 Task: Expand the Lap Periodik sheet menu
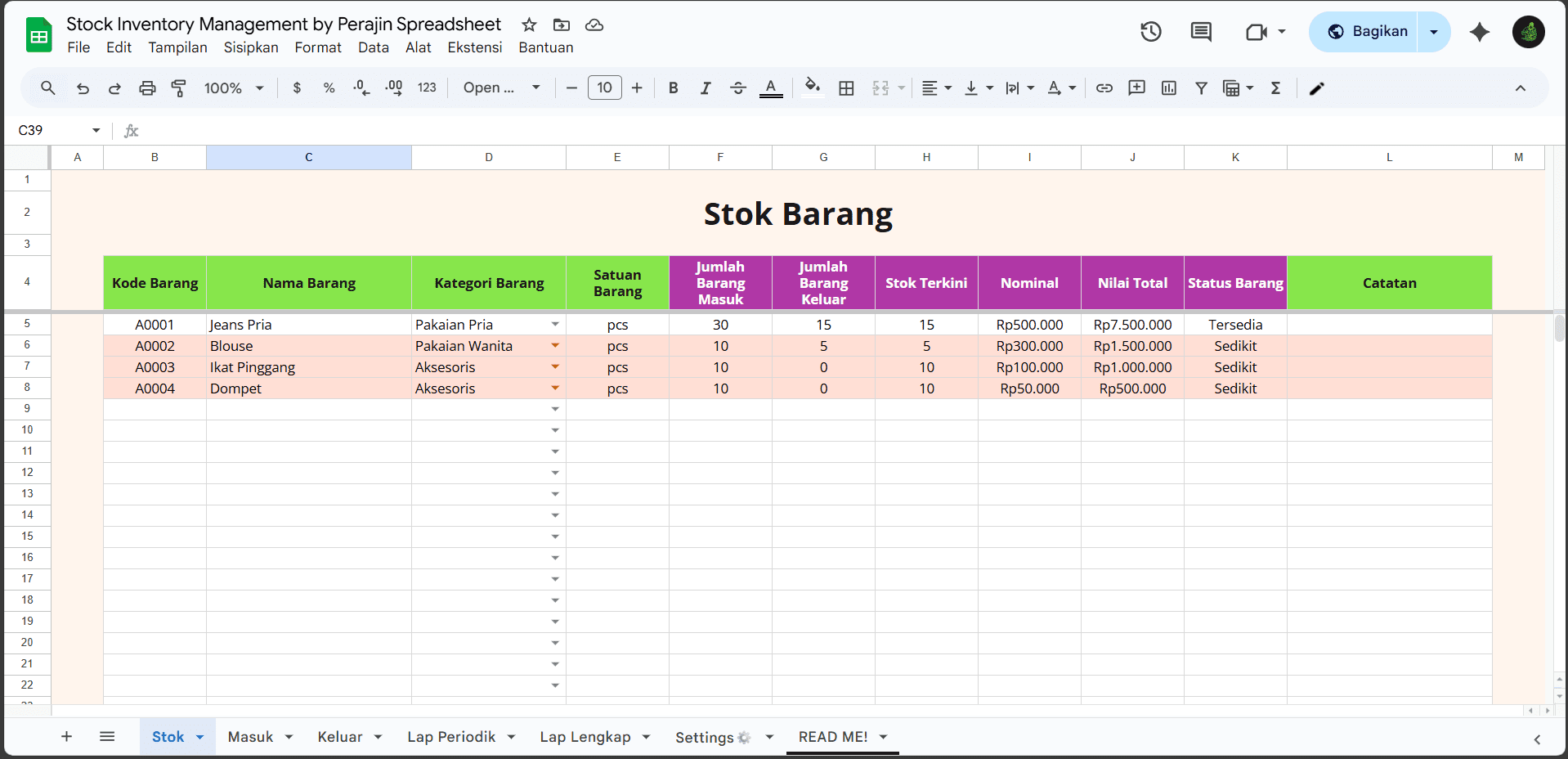pyautogui.click(x=512, y=737)
